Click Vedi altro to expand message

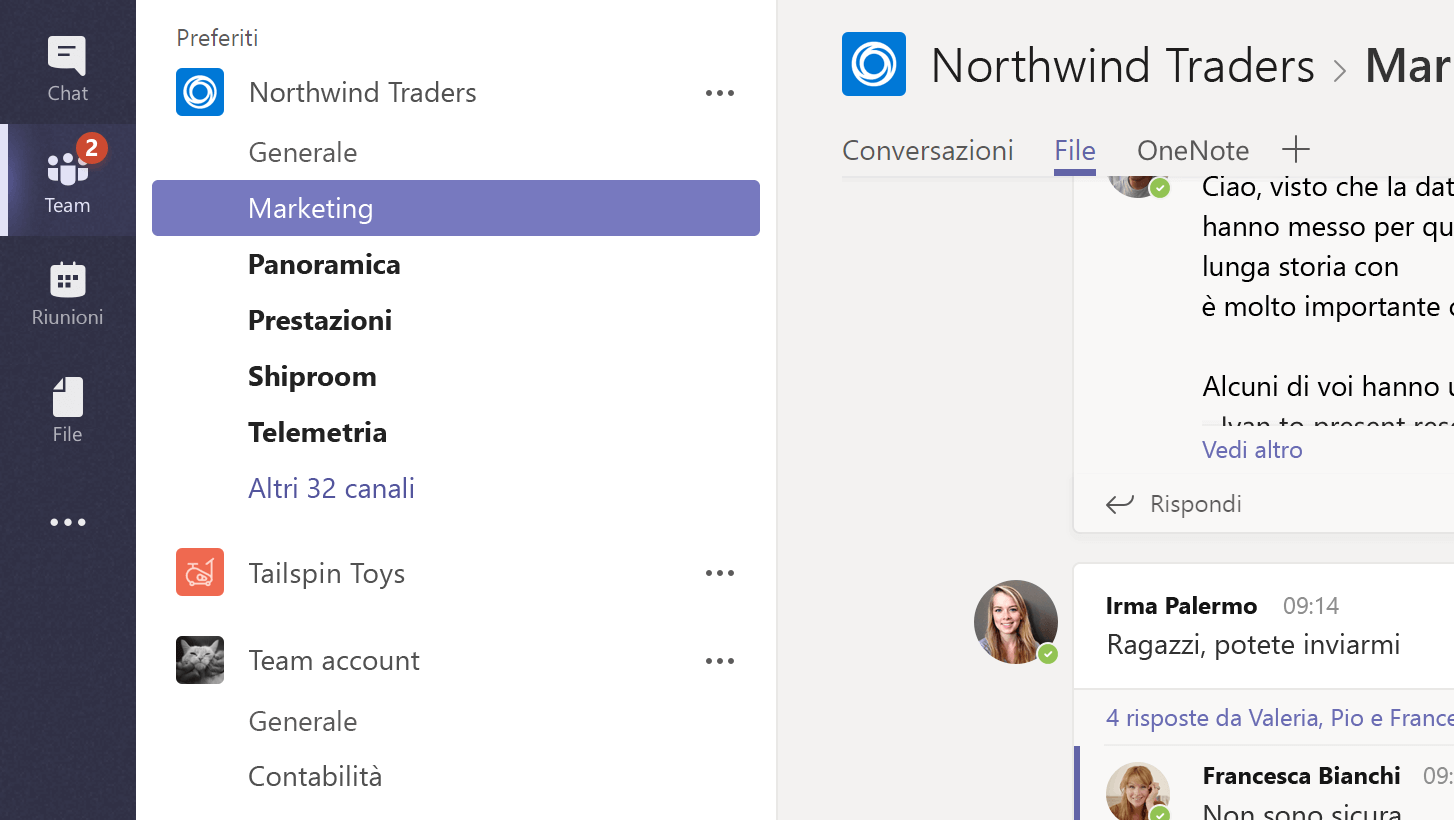pyautogui.click(x=1252, y=450)
